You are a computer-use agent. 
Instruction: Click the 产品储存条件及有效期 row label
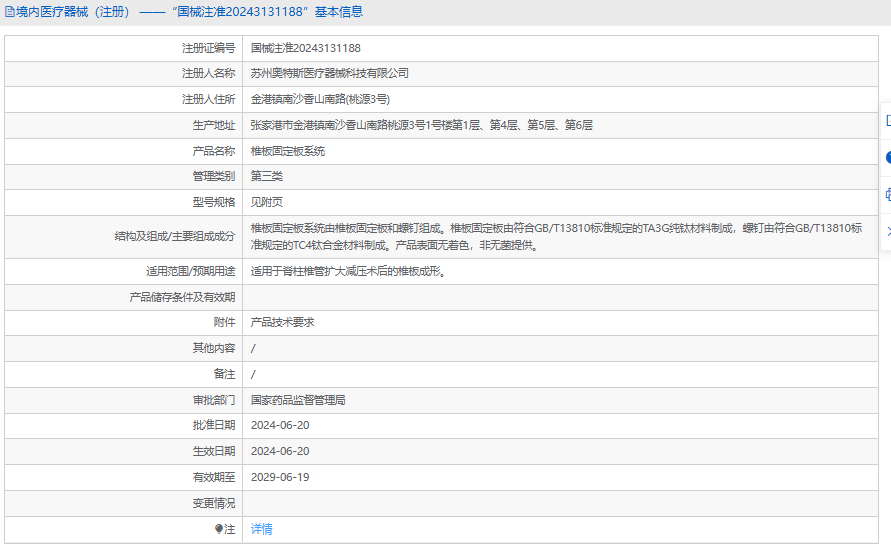coord(182,297)
